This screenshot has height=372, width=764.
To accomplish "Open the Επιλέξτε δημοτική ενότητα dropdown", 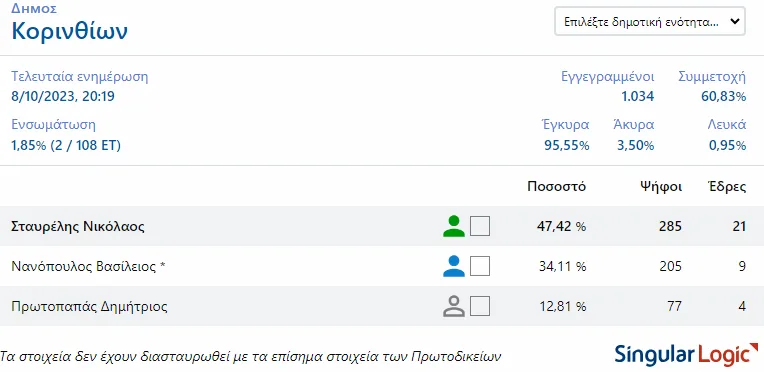I will pos(650,21).
